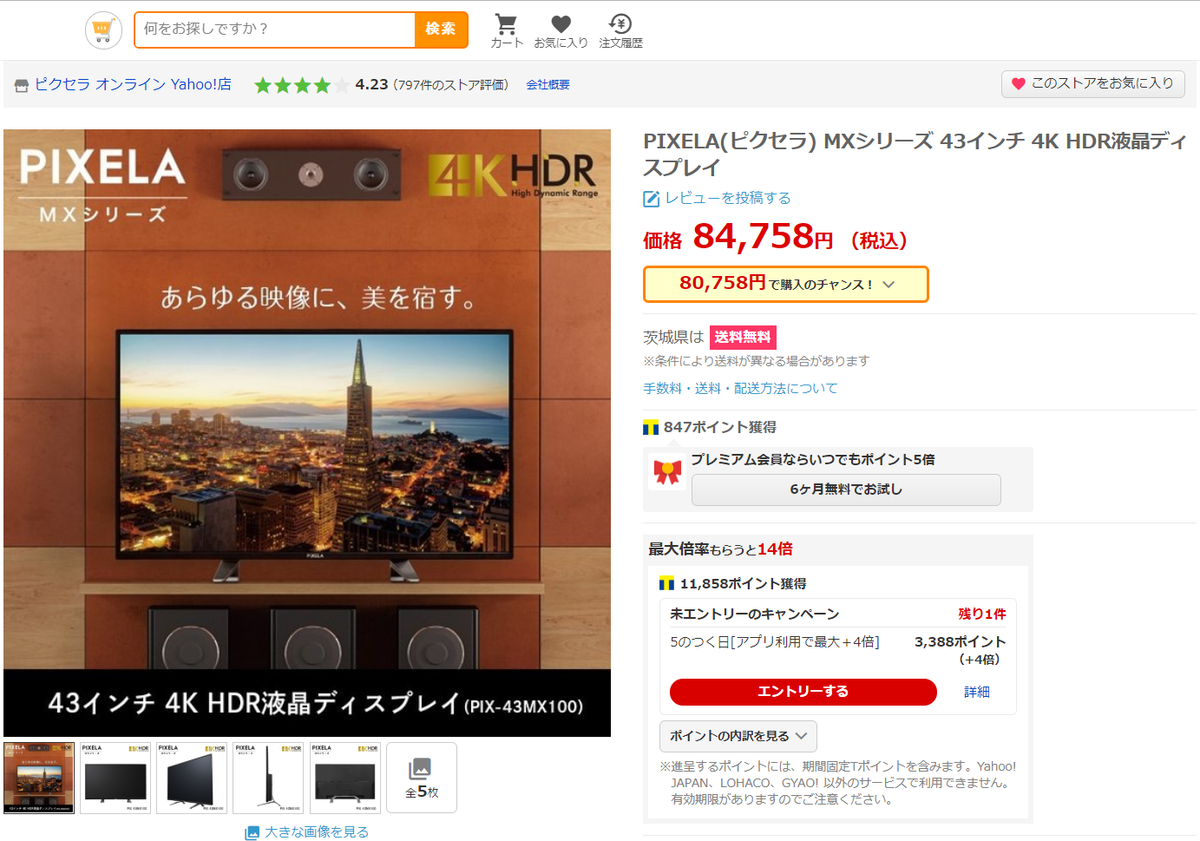Screen dimensions: 1200x841
Task: Click the 5のつく日 campaign row text
Action: (775, 642)
